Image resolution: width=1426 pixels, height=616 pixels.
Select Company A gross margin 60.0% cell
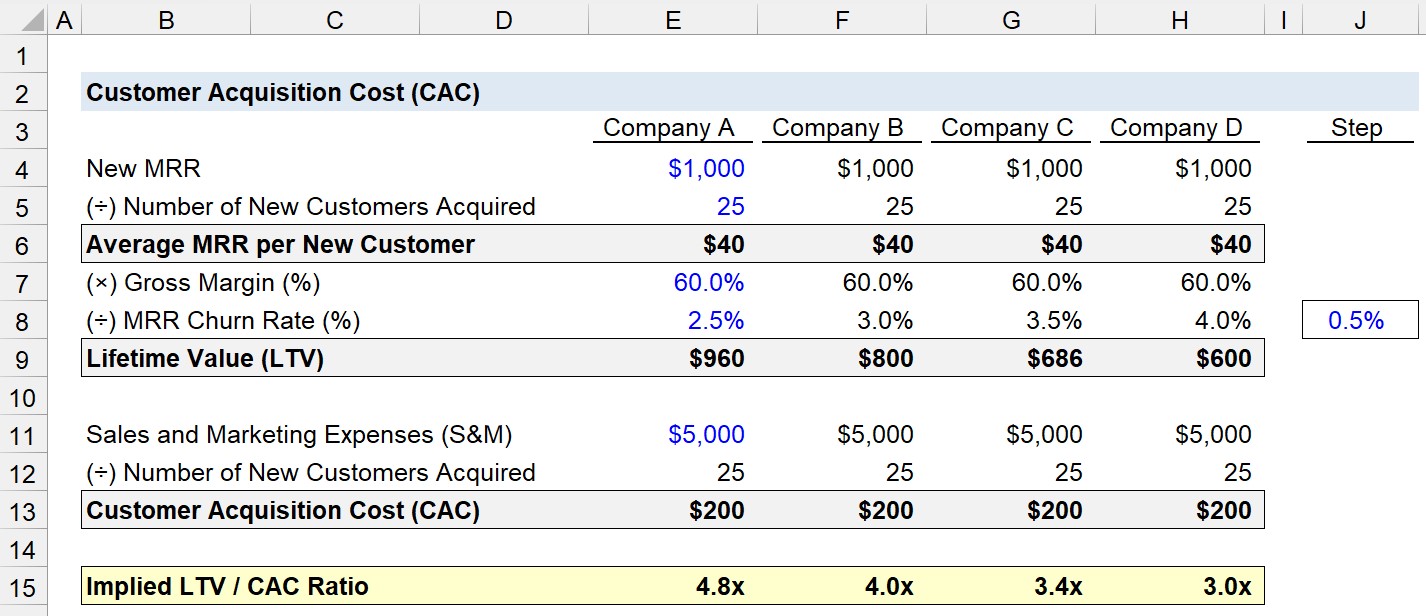(x=673, y=283)
